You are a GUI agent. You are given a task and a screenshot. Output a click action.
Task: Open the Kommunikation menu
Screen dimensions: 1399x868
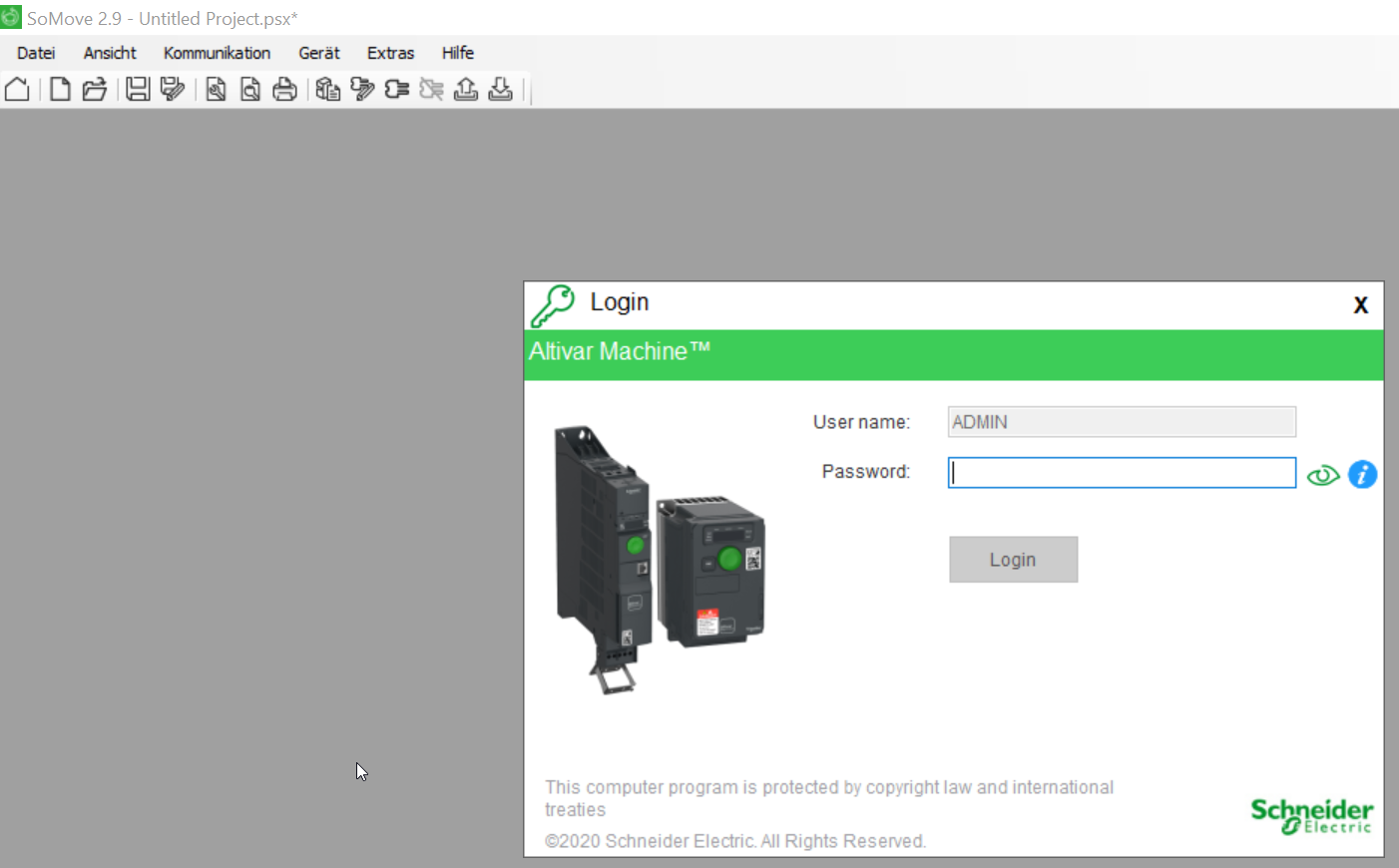pyautogui.click(x=217, y=53)
